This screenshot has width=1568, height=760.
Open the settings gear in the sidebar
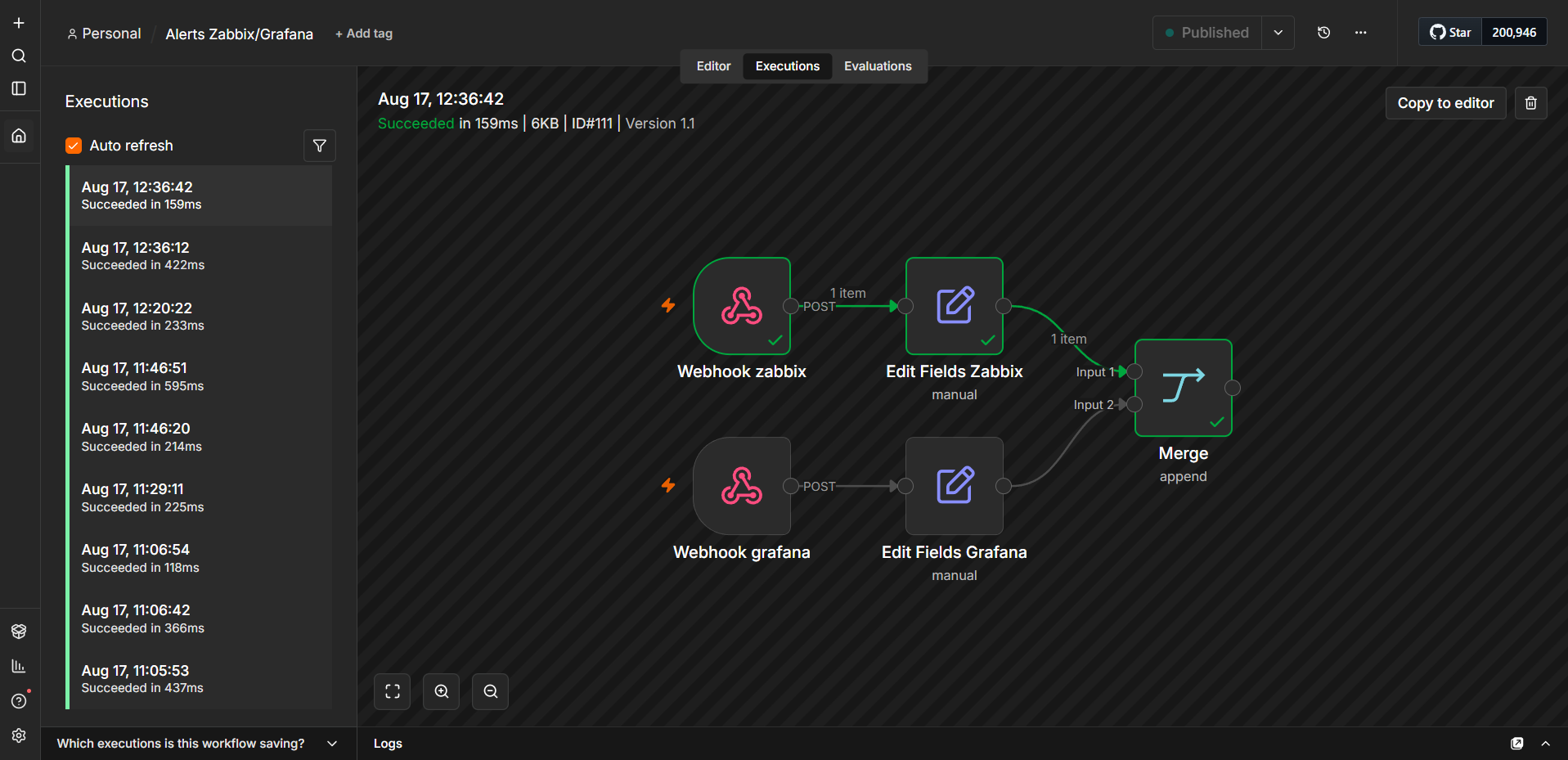(19, 735)
